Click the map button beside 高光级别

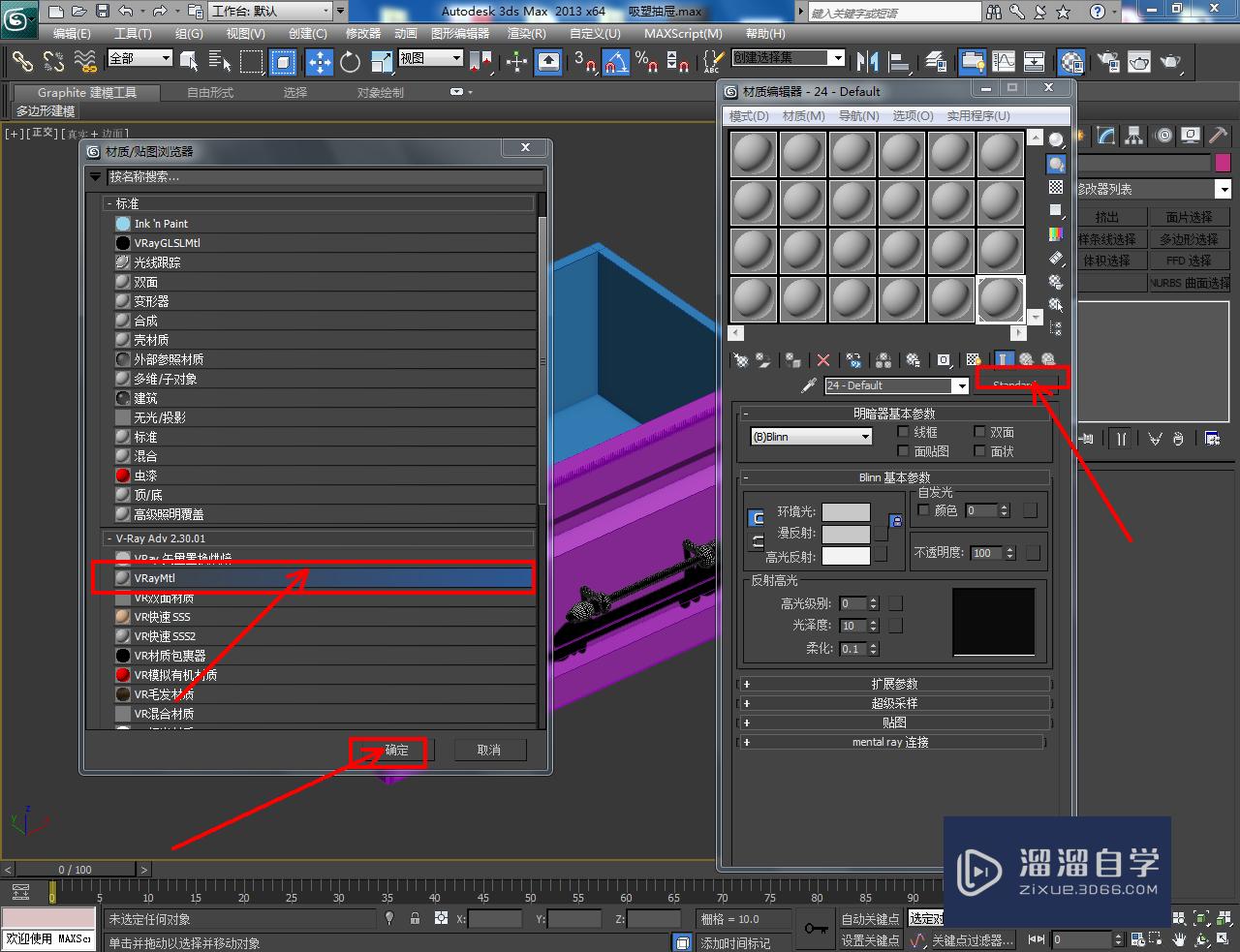pos(896,603)
